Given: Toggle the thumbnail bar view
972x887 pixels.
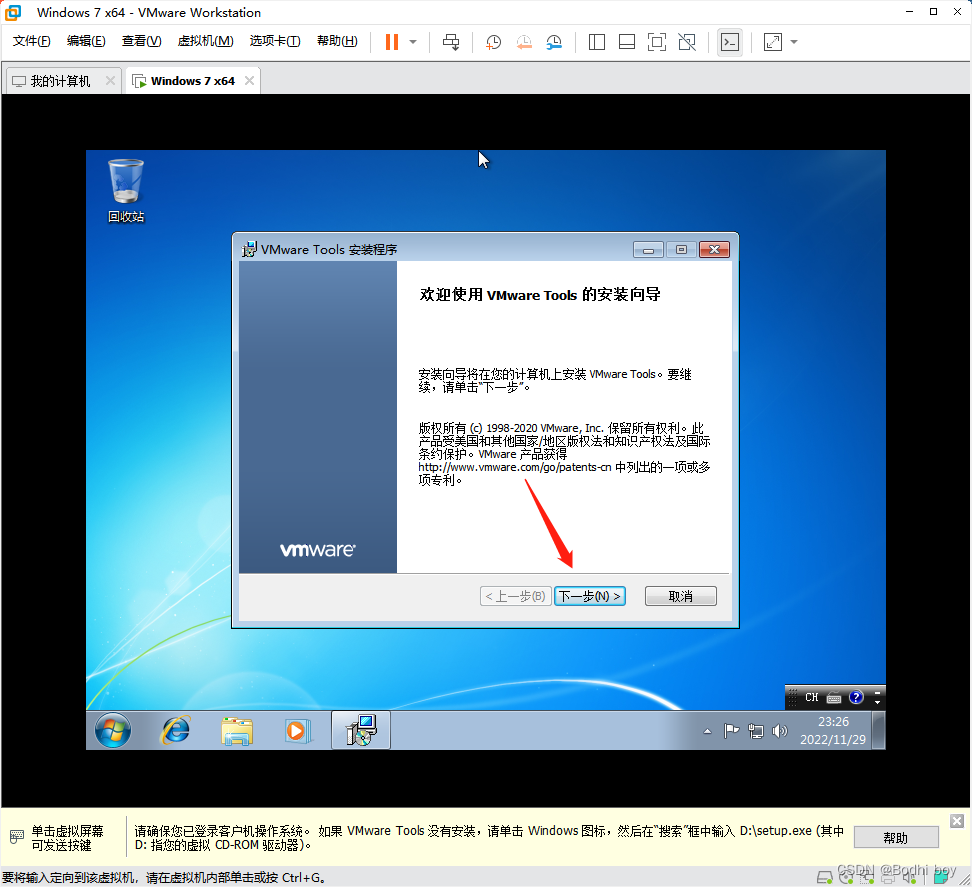Looking at the screenshot, I should click(627, 42).
